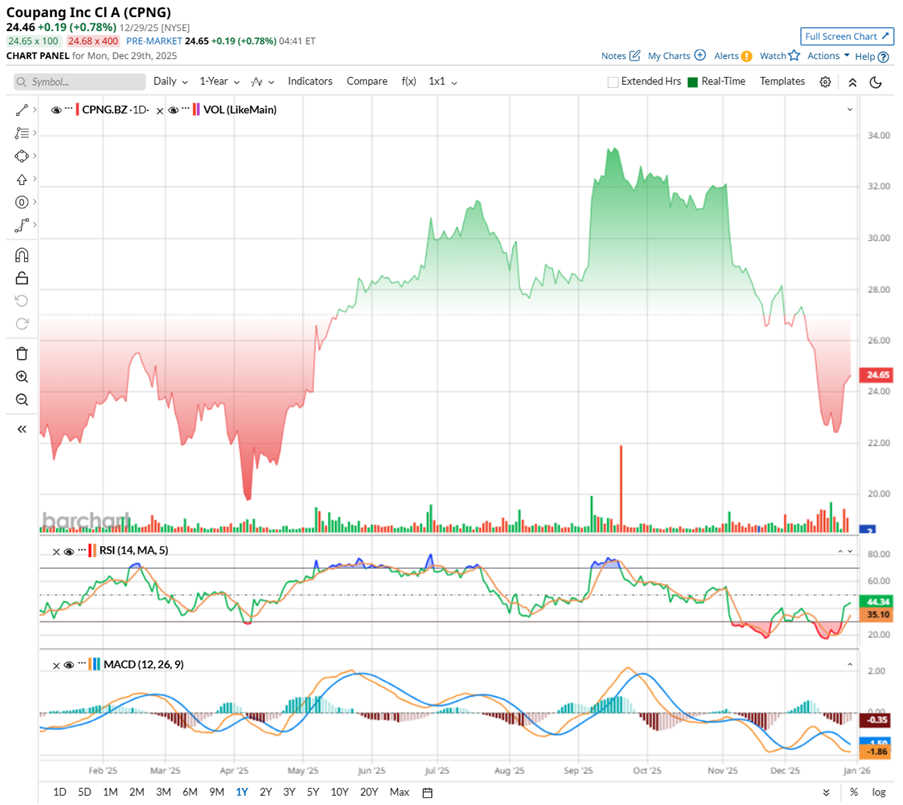Open the Help question icon
Screen dimensions: 903x805
pos(883,57)
